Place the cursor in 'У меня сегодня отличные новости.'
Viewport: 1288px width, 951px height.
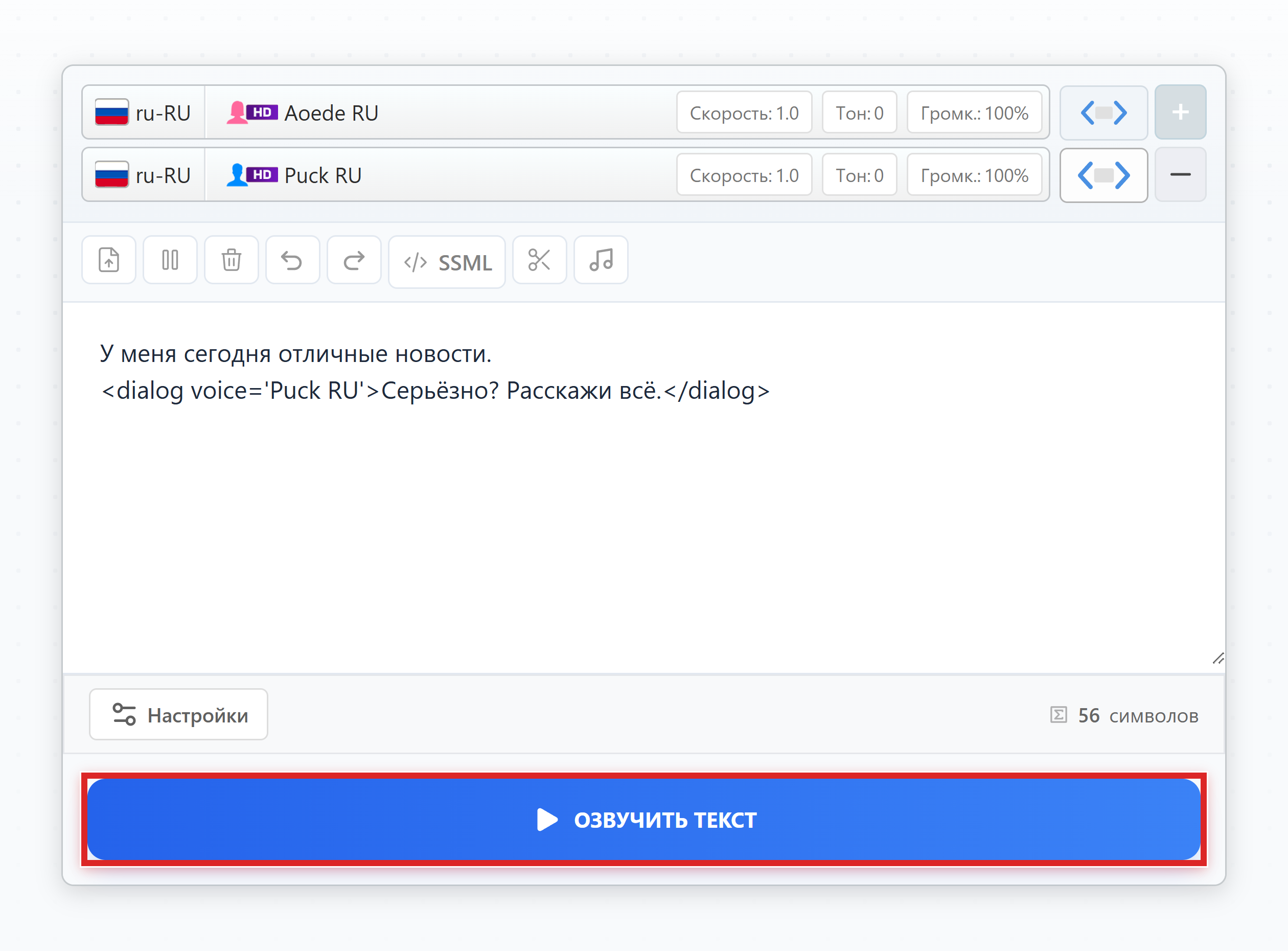pos(296,353)
